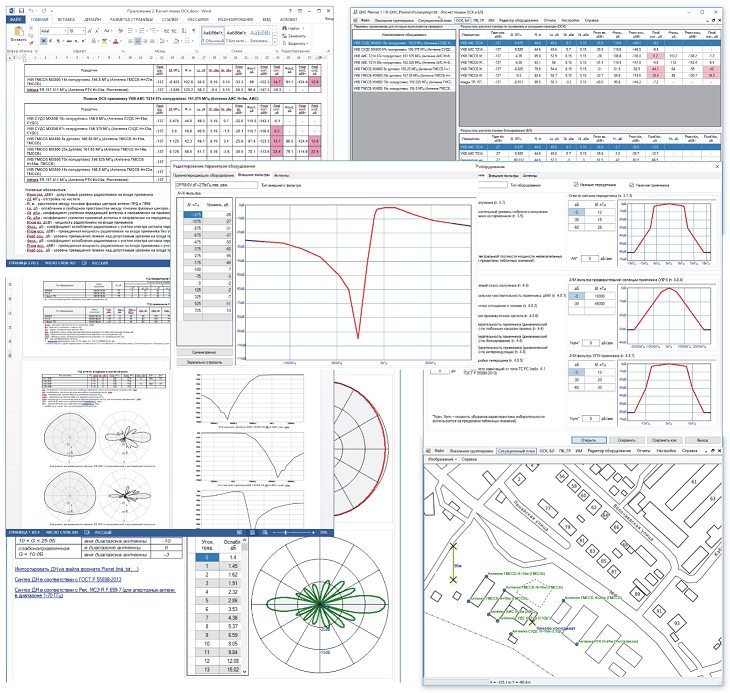Apply bold formatting in Word ribbon

point(44,40)
